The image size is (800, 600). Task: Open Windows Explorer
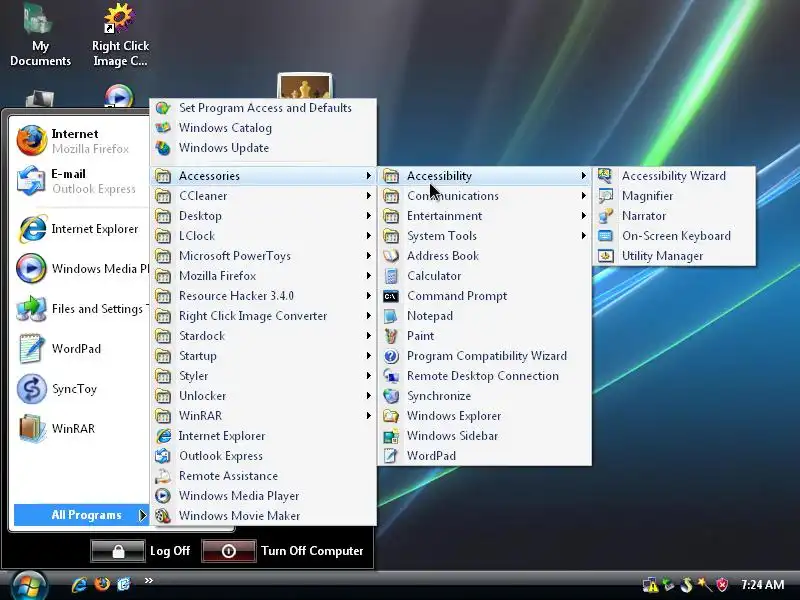tap(484, 416)
